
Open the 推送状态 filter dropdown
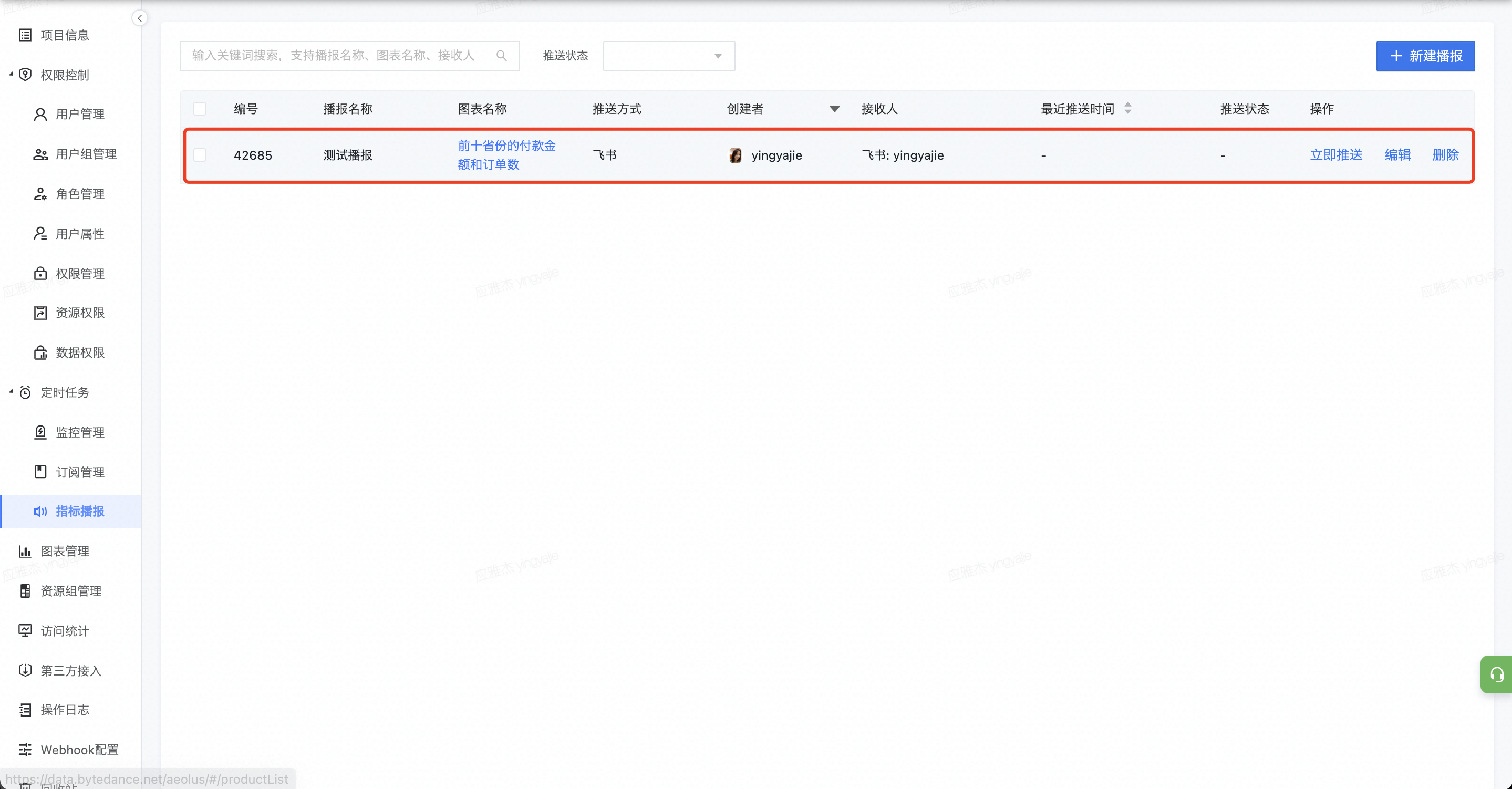click(x=669, y=56)
